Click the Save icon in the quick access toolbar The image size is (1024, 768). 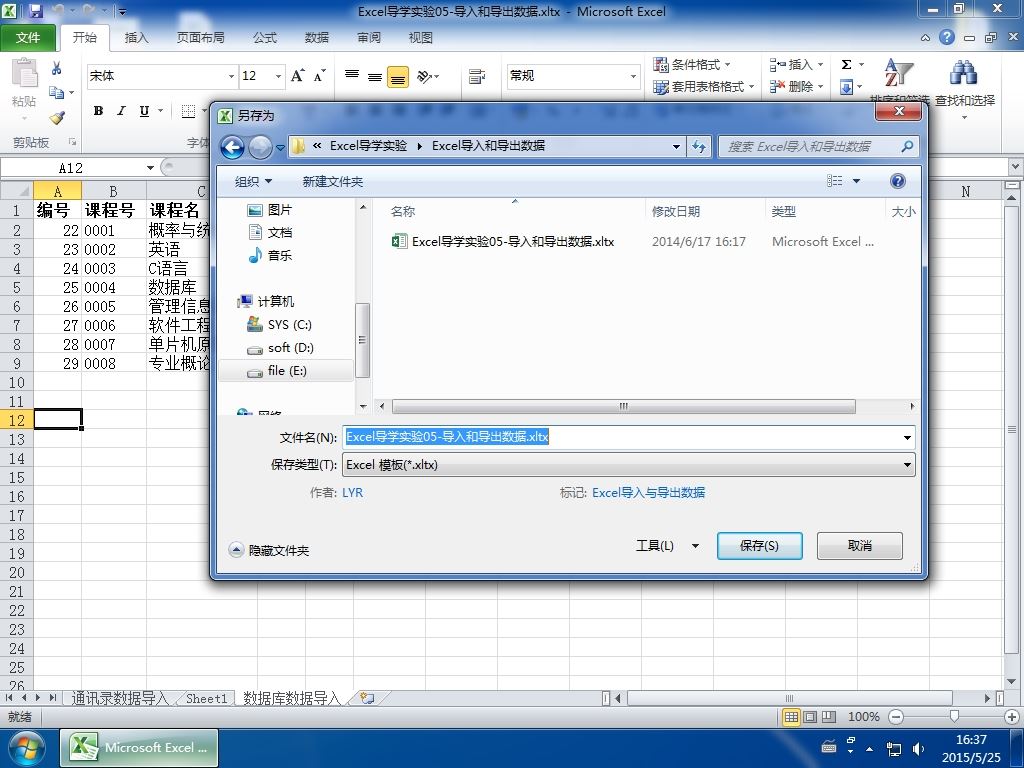(35, 11)
